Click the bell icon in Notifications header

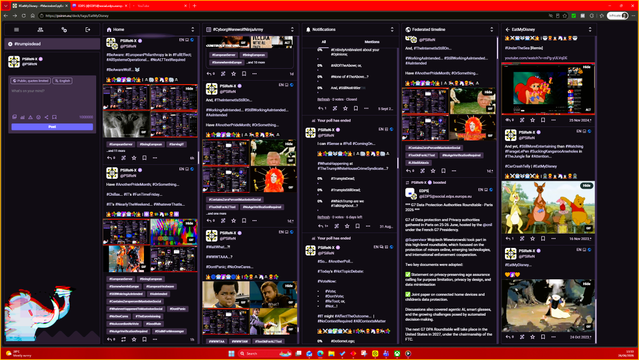coord(308,30)
